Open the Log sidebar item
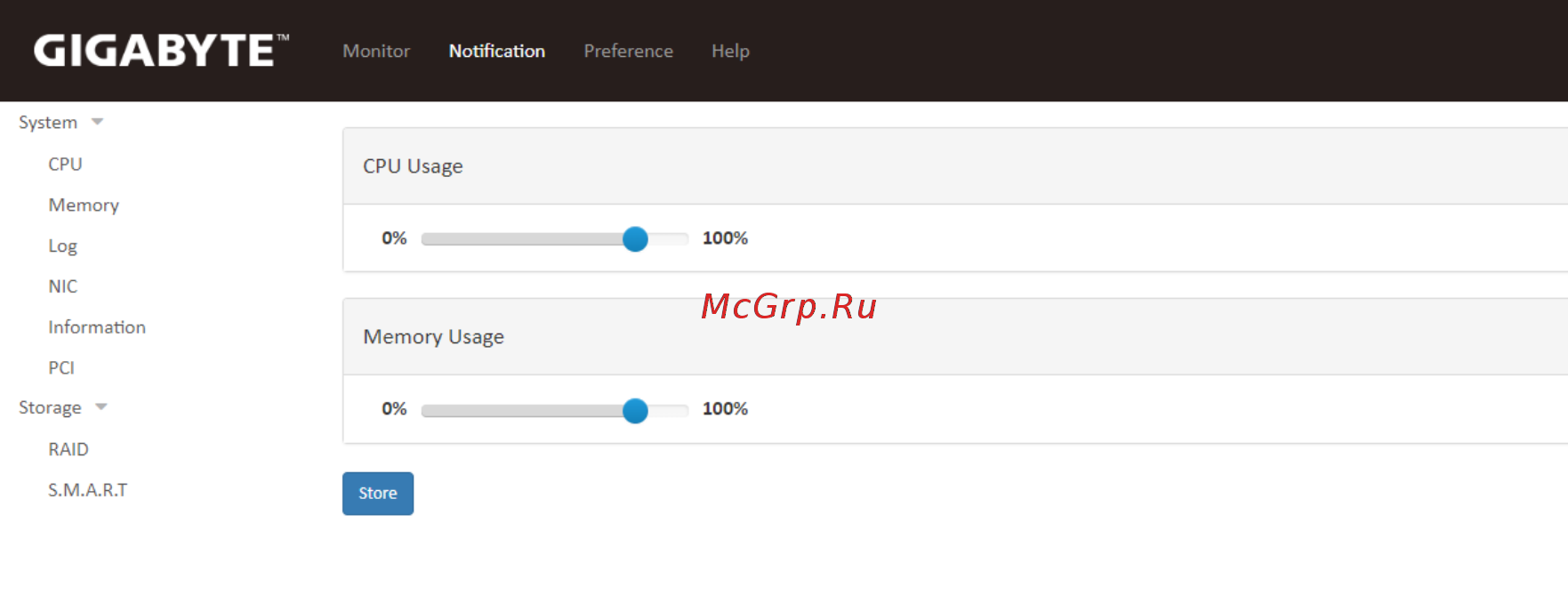This screenshot has height=611, width=1568. pyautogui.click(x=62, y=246)
